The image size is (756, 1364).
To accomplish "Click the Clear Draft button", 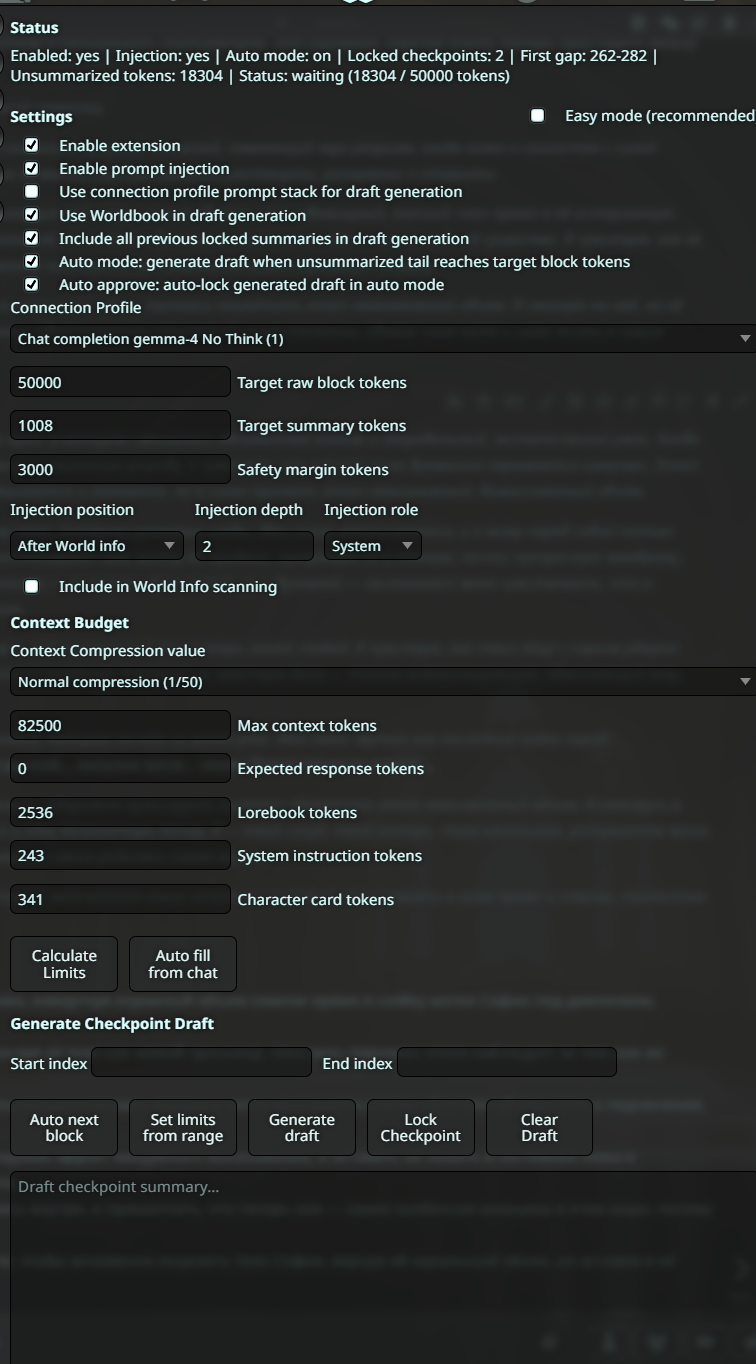I will click(539, 1128).
